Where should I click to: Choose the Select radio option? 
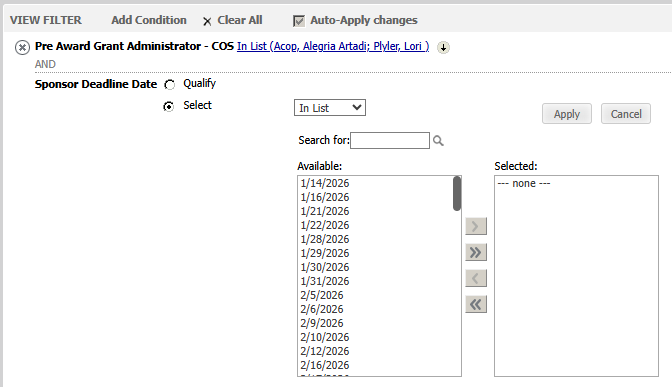[x=169, y=106]
